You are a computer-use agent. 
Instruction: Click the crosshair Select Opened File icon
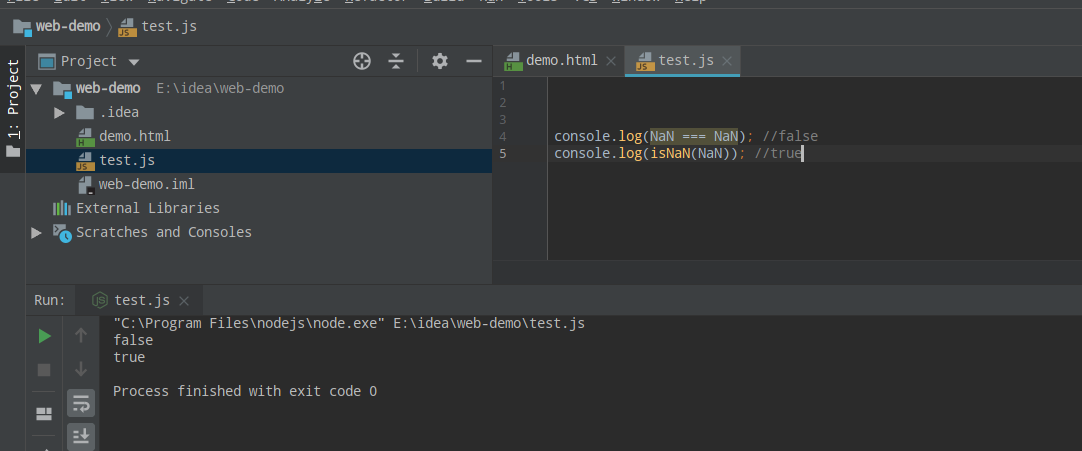[x=362, y=61]
